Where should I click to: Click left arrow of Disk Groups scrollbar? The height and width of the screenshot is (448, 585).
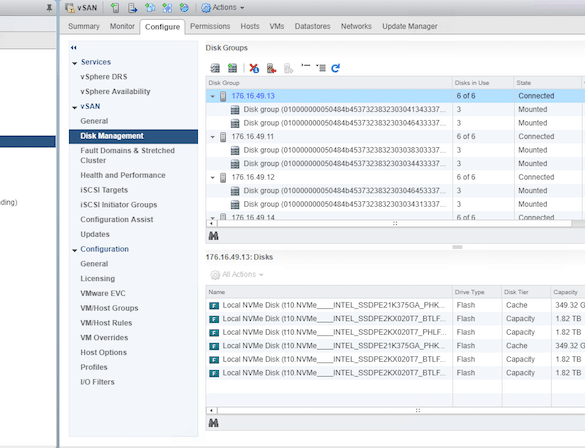(x=212, y=223)
